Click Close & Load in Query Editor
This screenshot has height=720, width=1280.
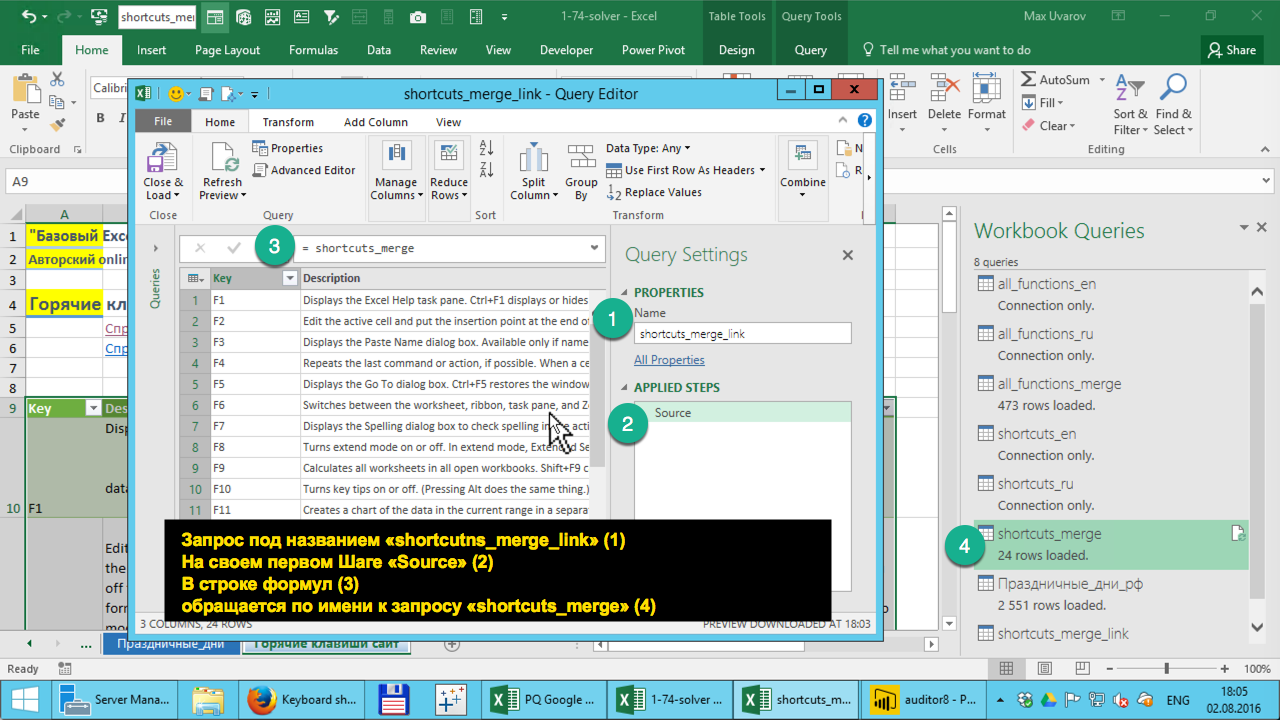point(163,172)
